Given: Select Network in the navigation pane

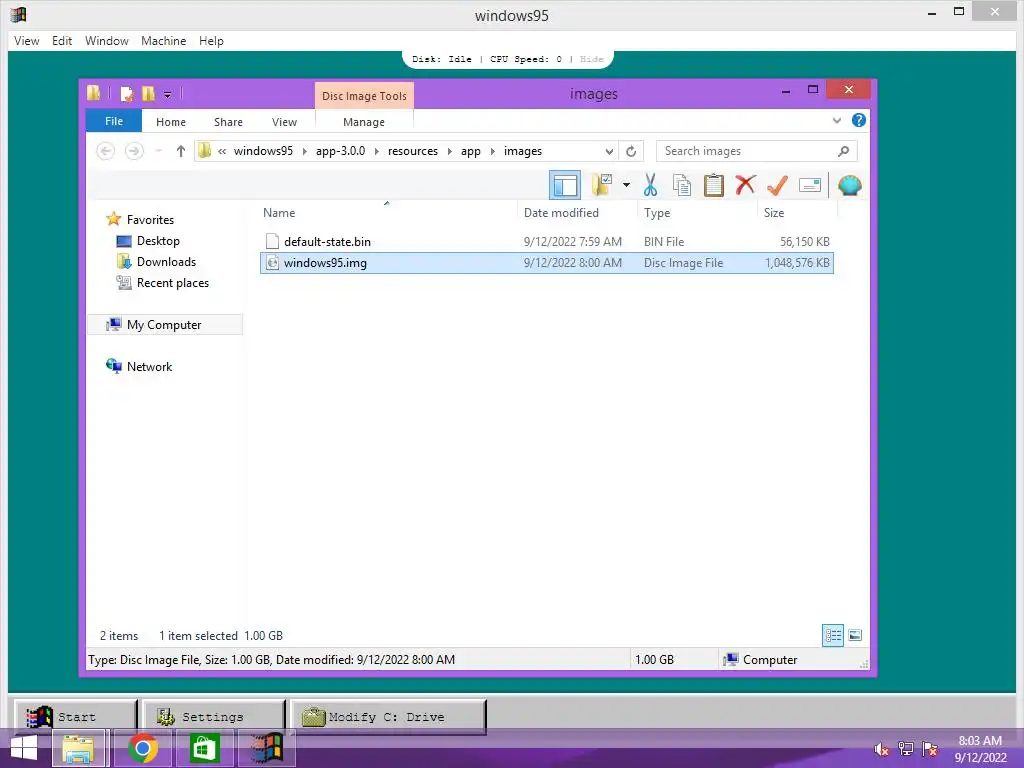Looking at the screenshot, I should click(x=149, y=367).
